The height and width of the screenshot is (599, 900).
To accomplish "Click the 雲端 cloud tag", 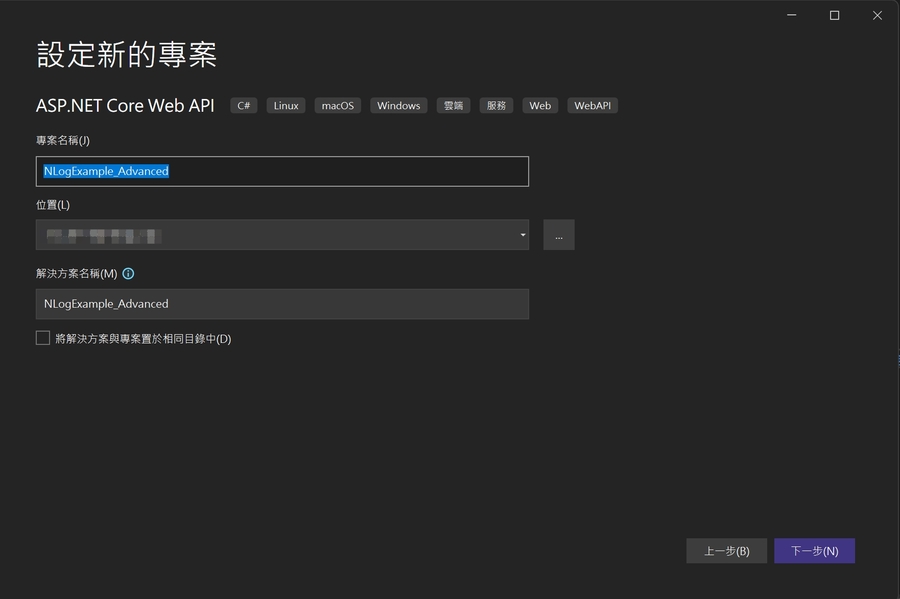I will [453, 105].
